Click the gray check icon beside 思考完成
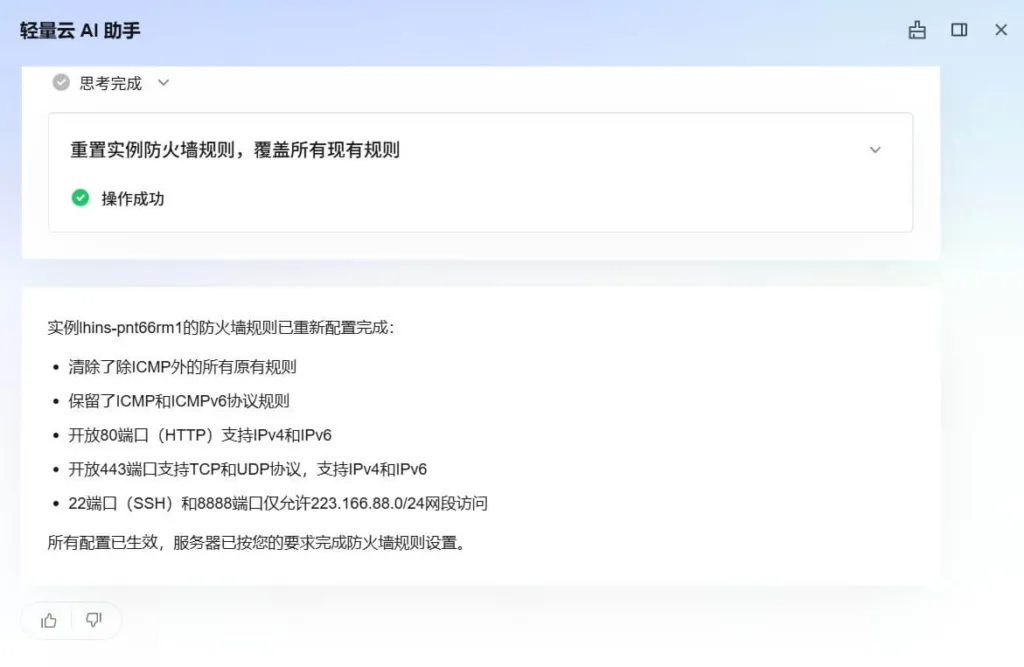 [61, 83]
